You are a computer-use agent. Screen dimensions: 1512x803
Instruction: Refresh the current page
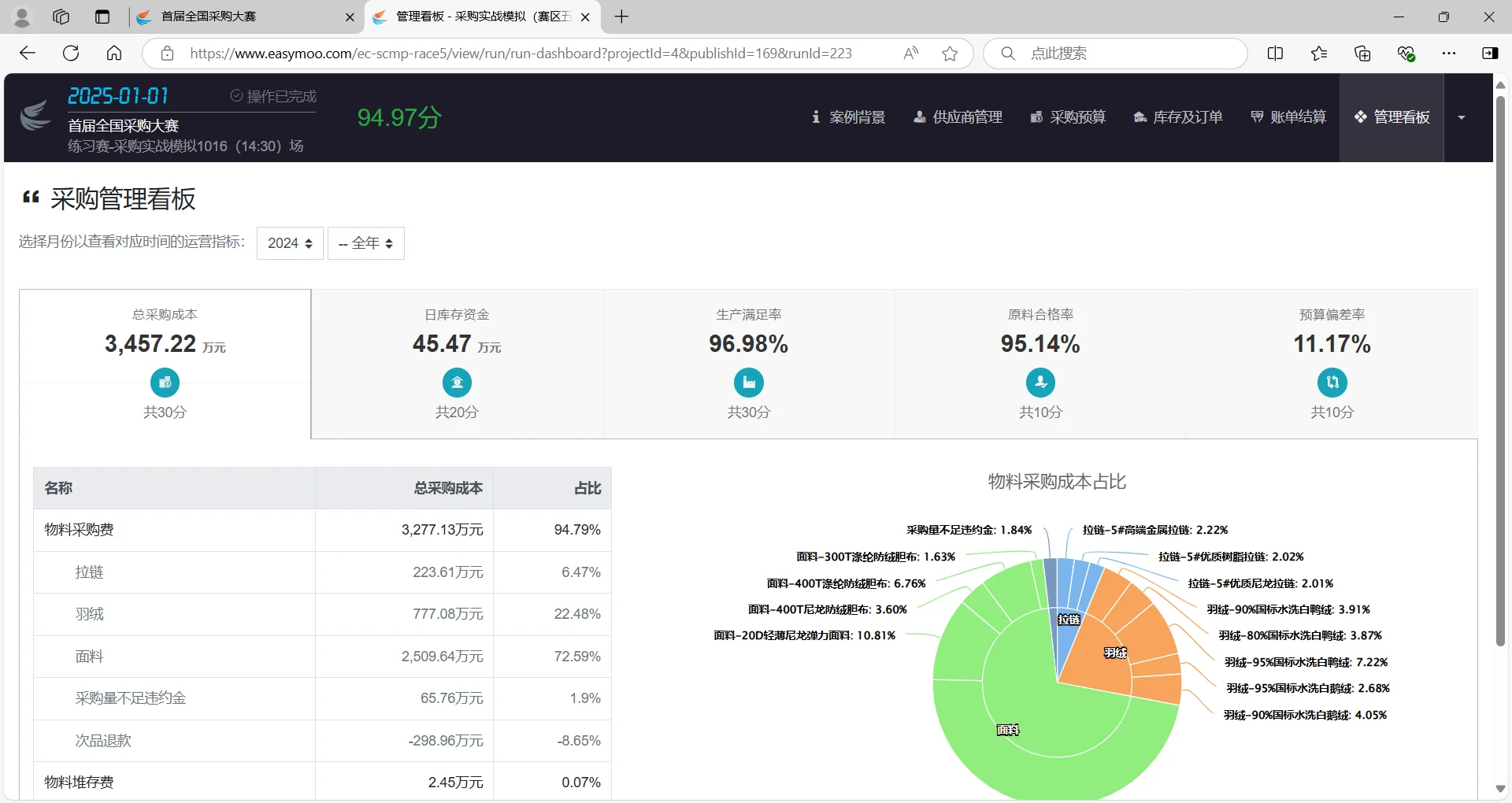(x=71, y=54)
